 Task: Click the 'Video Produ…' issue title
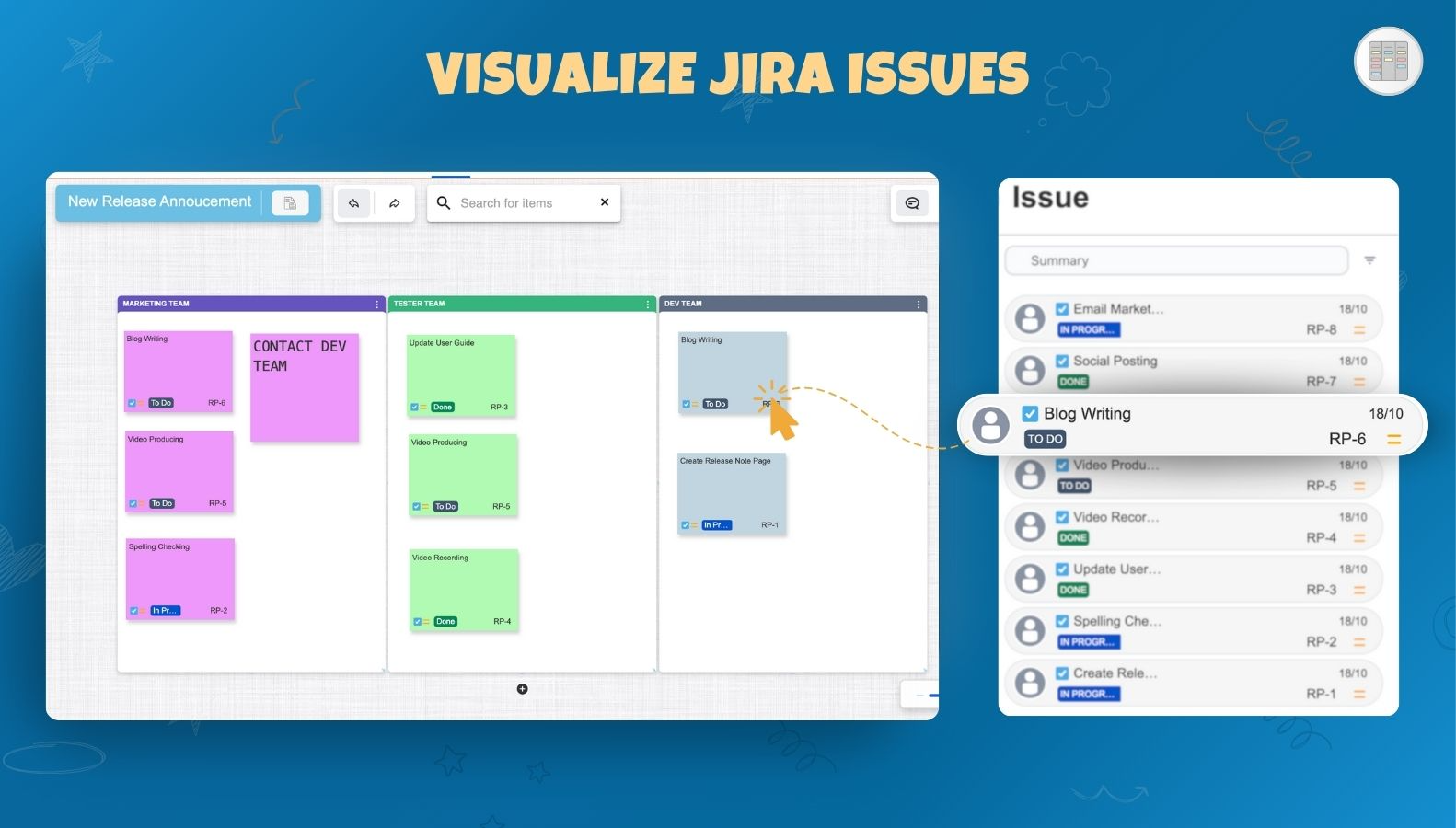pos(1116,465)
